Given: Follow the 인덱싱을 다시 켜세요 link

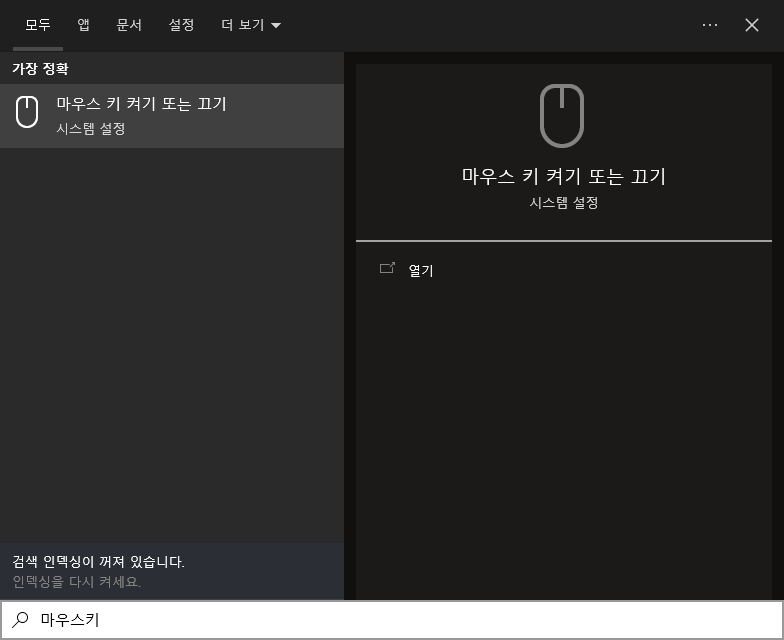Looking at the screenshot, I should tap(77, 582).
